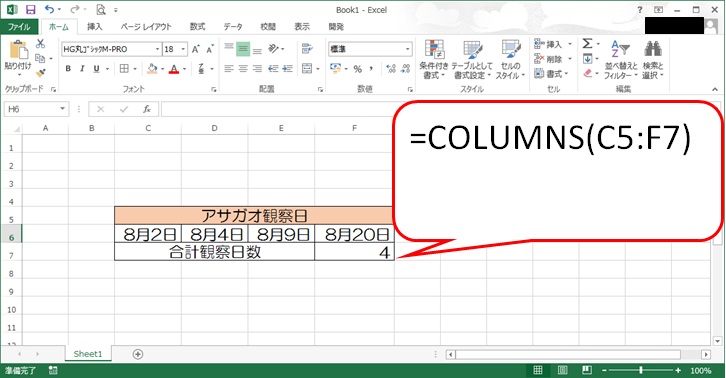This screenshot has height=378, width=726.
Task: Switch to the Data (データ) tab
Action: (x=233, y=27)
